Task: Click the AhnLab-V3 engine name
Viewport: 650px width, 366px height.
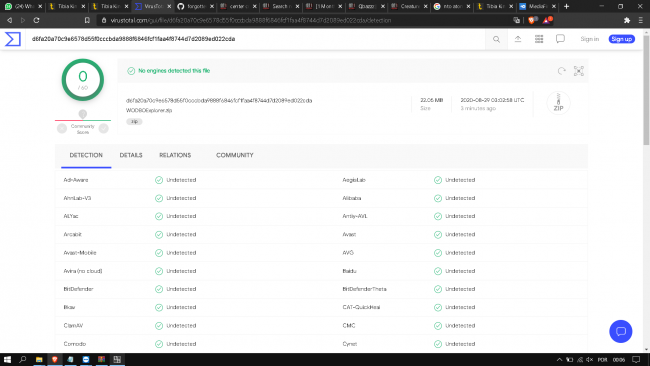Action: pyautogui.click(x=77, y=198)
